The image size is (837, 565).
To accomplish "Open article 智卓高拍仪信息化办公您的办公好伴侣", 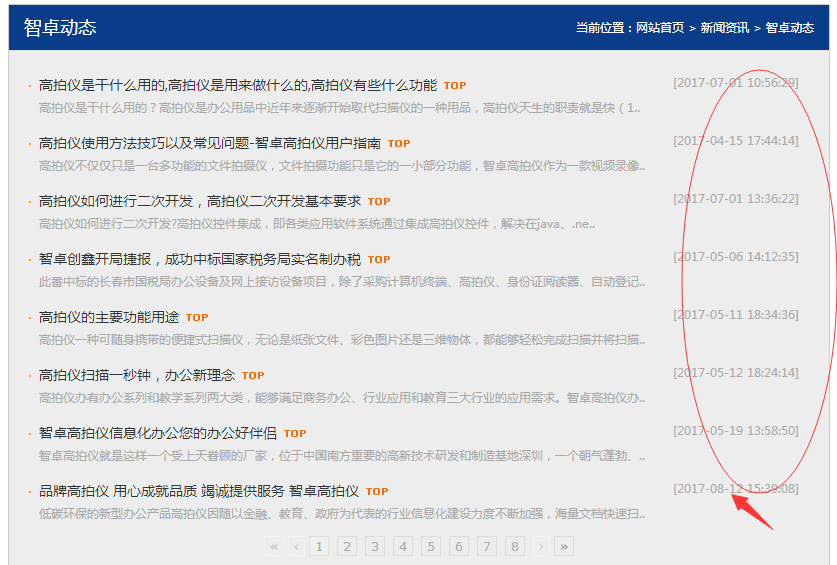I will pyautogui.click(x=157, y=433).
